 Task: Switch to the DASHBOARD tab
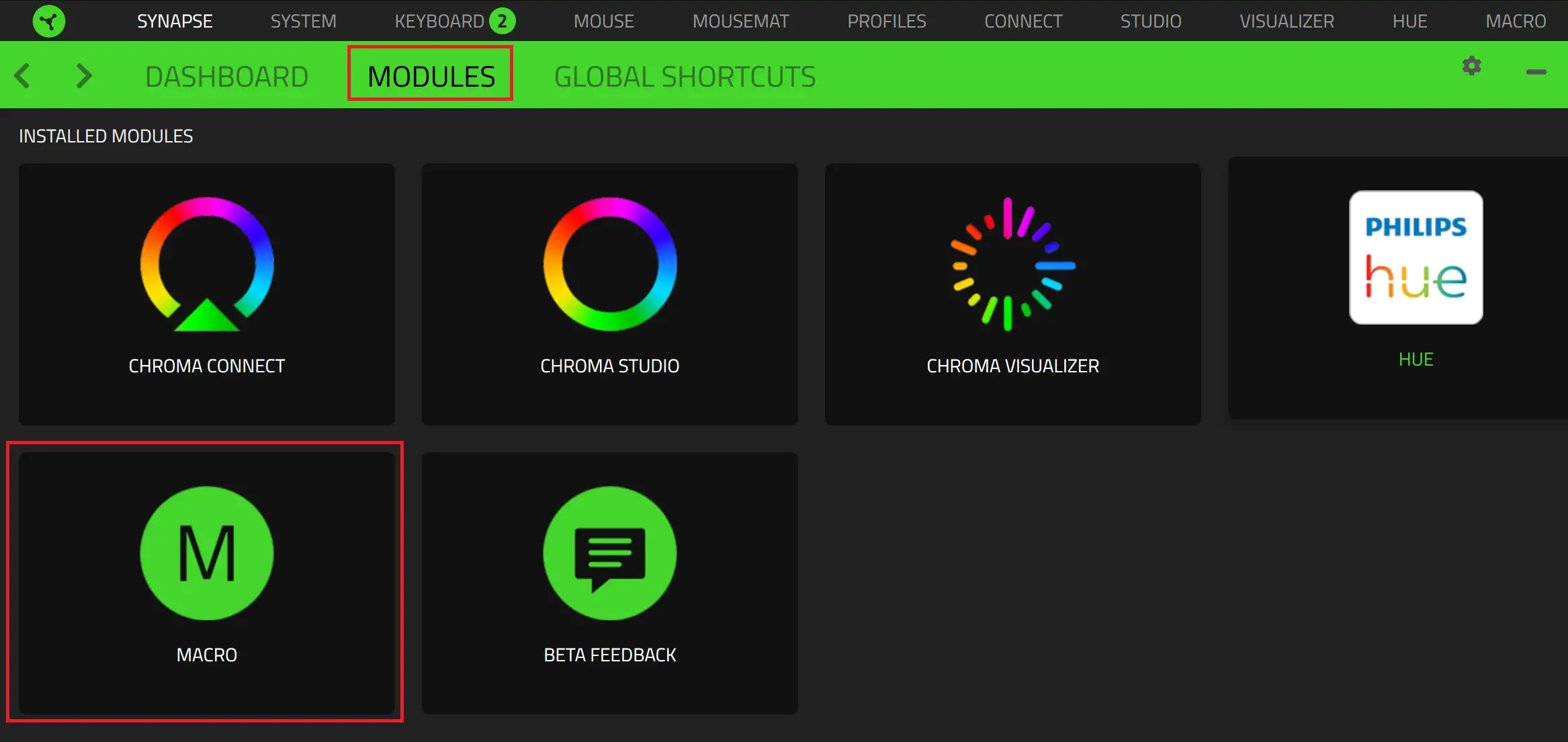click(227, 75)
